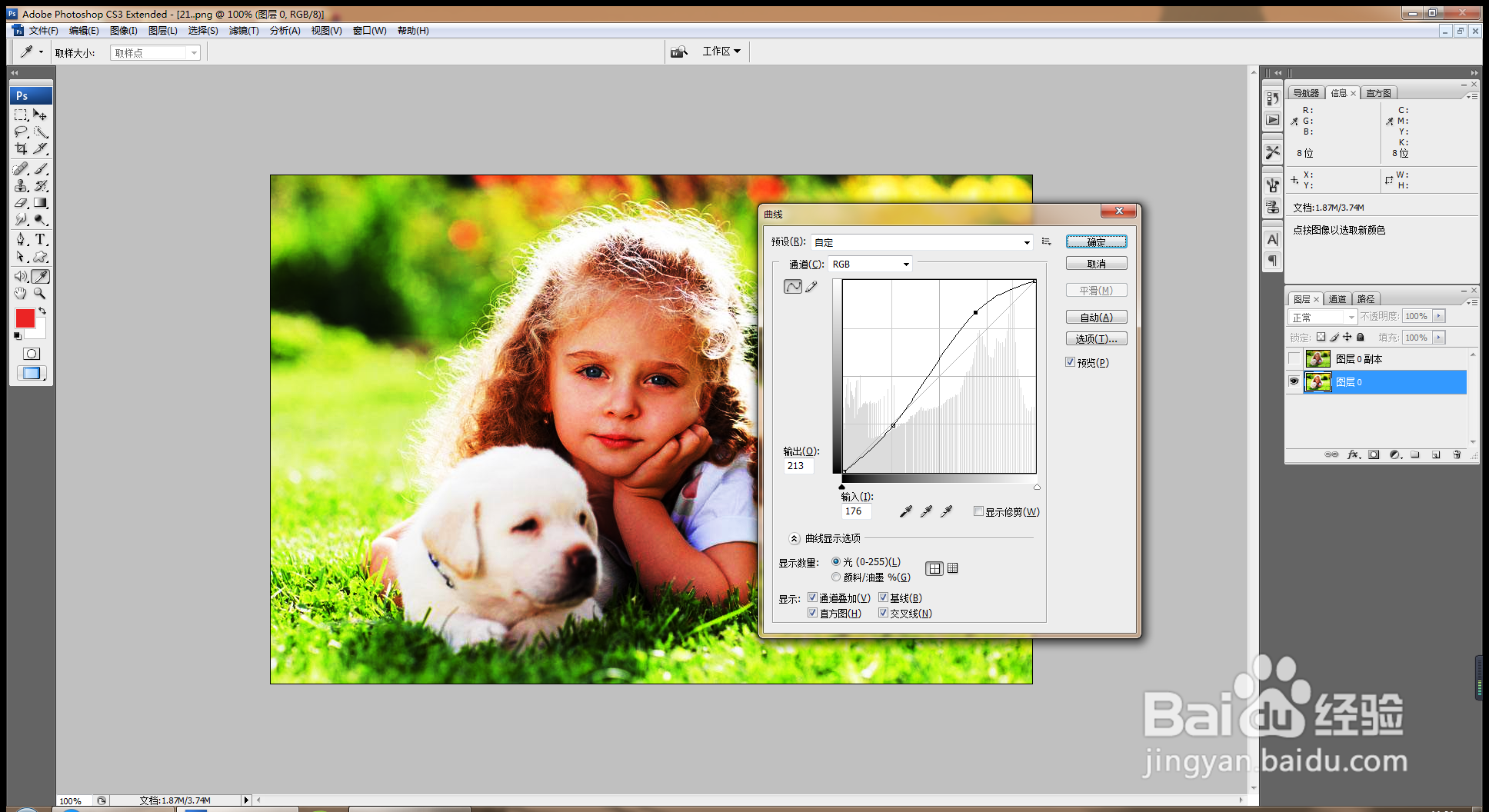Select the Crop tool
Image resolution: width=1489 pixels, height=812 pixels.
coord(21,148)
